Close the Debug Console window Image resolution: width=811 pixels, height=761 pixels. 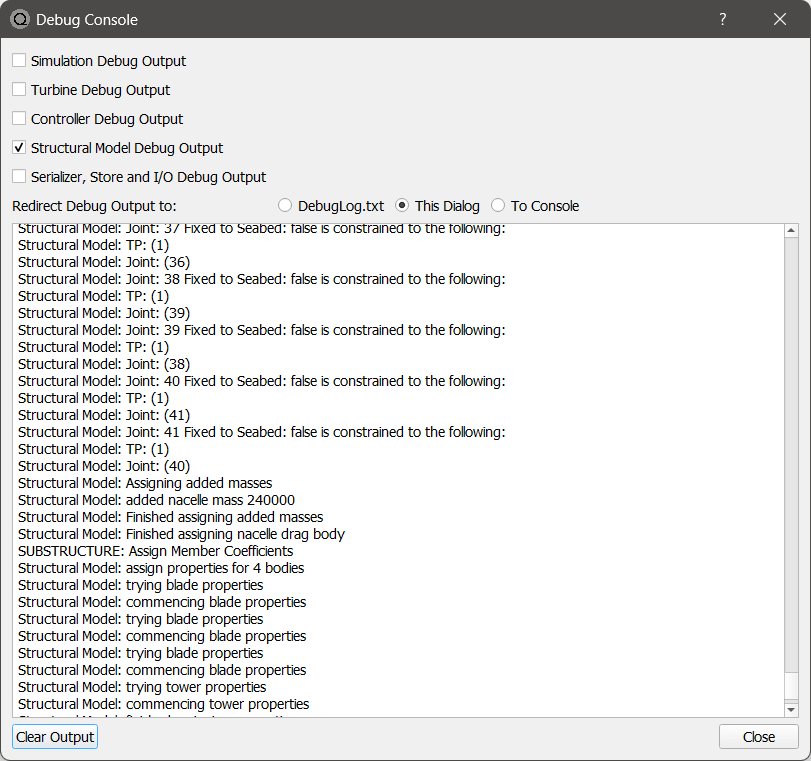780,19
